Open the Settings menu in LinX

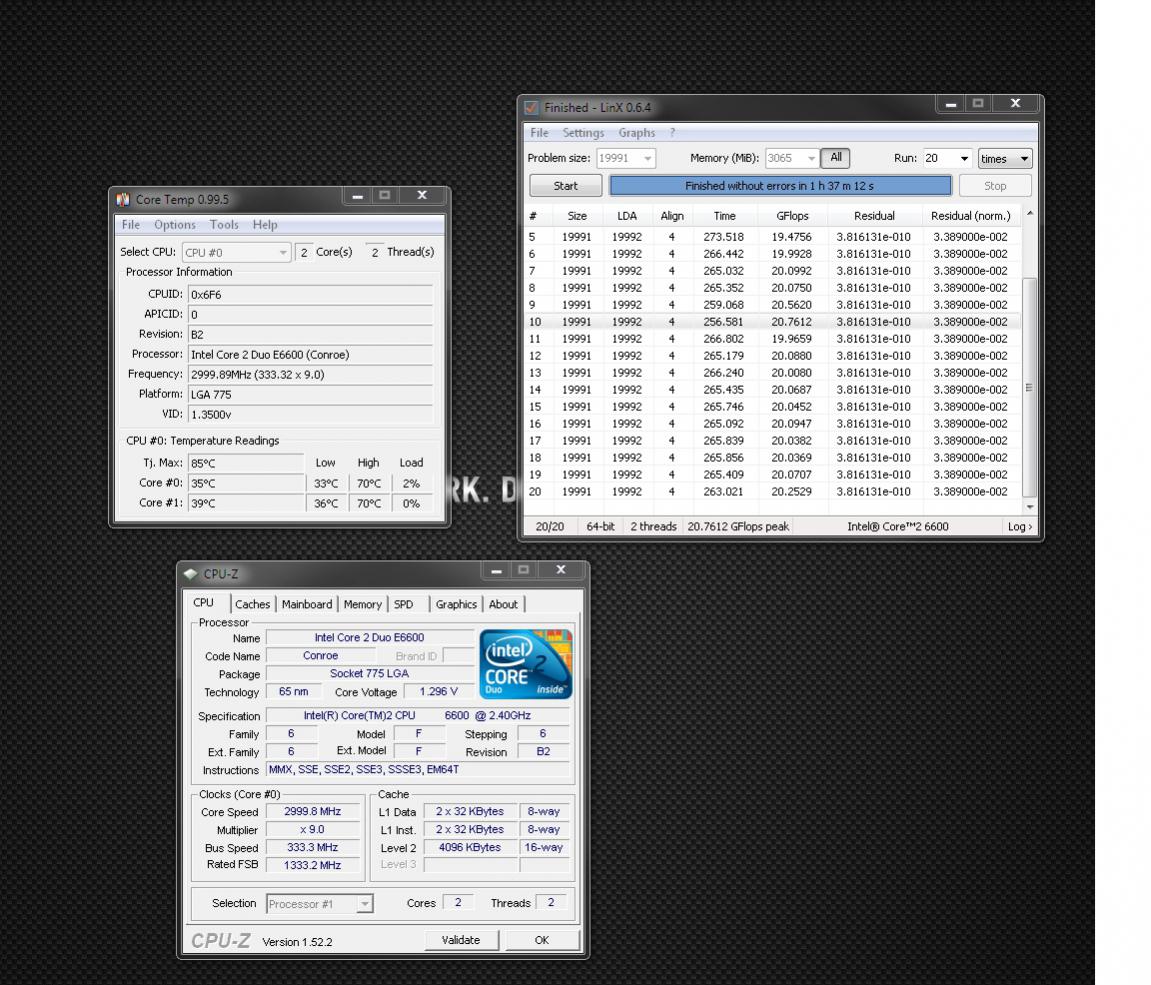584,133
